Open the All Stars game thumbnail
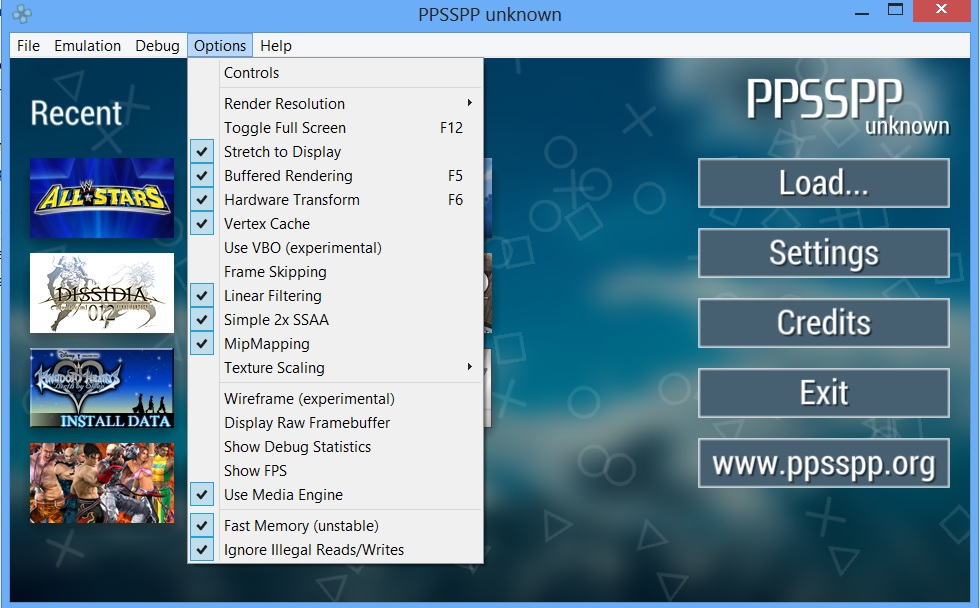980x608 pixels. point(101,197)
